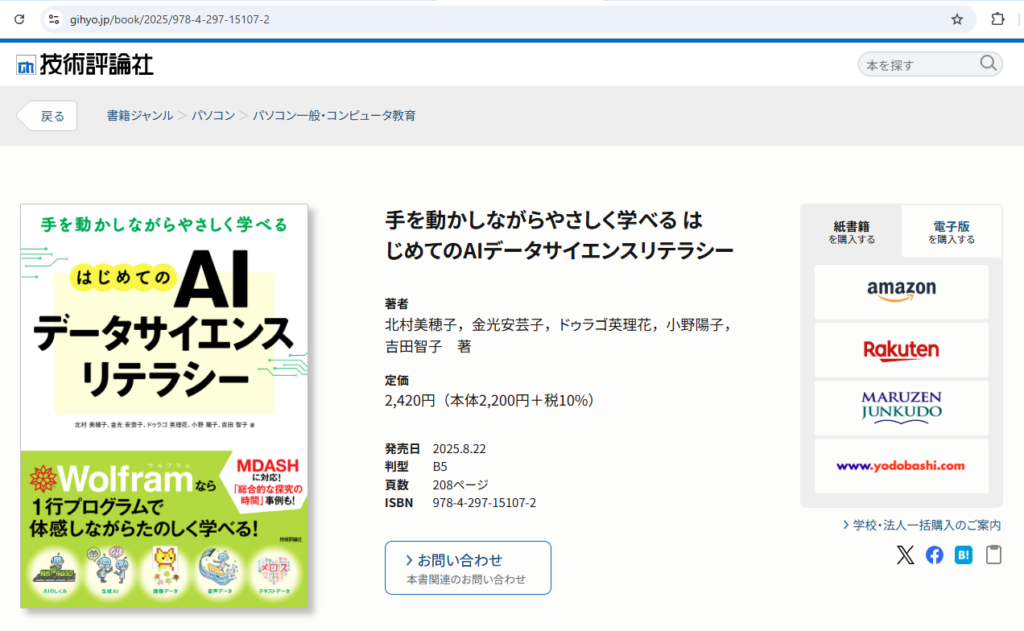Open site information icon in address bar
This screenshot has height=631, width=1024.
[x=54, y=20]
